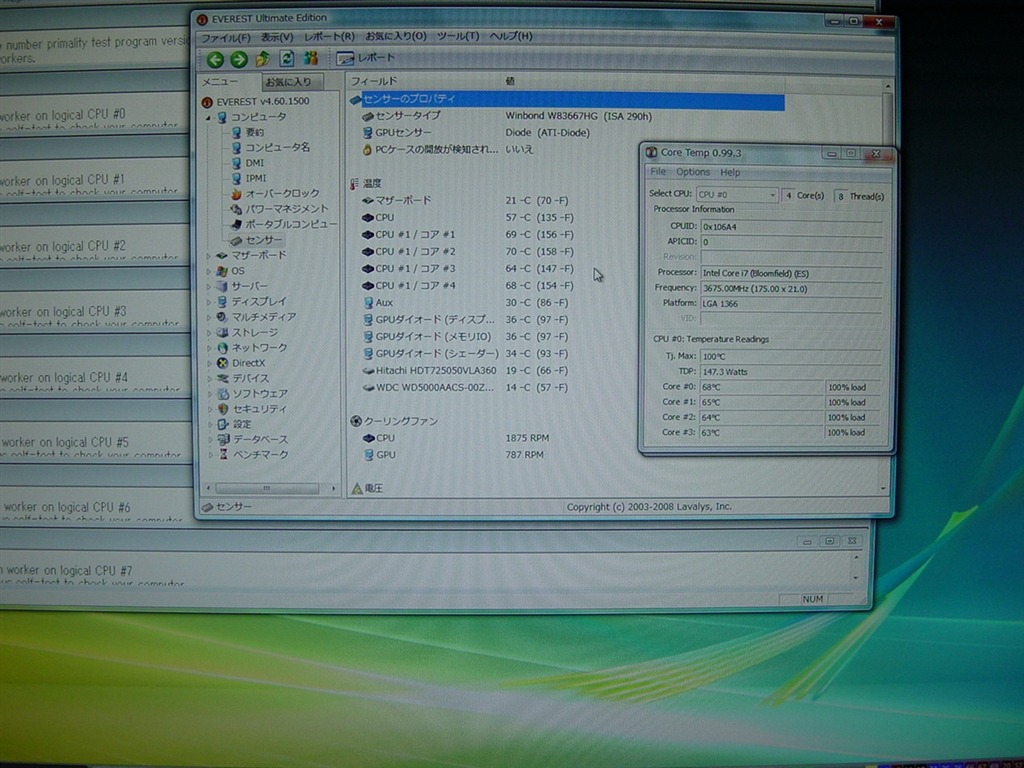Viewport: 1024px width, 768px height.
Task: Go forward with the green right arrow
Action: [239, 59]
